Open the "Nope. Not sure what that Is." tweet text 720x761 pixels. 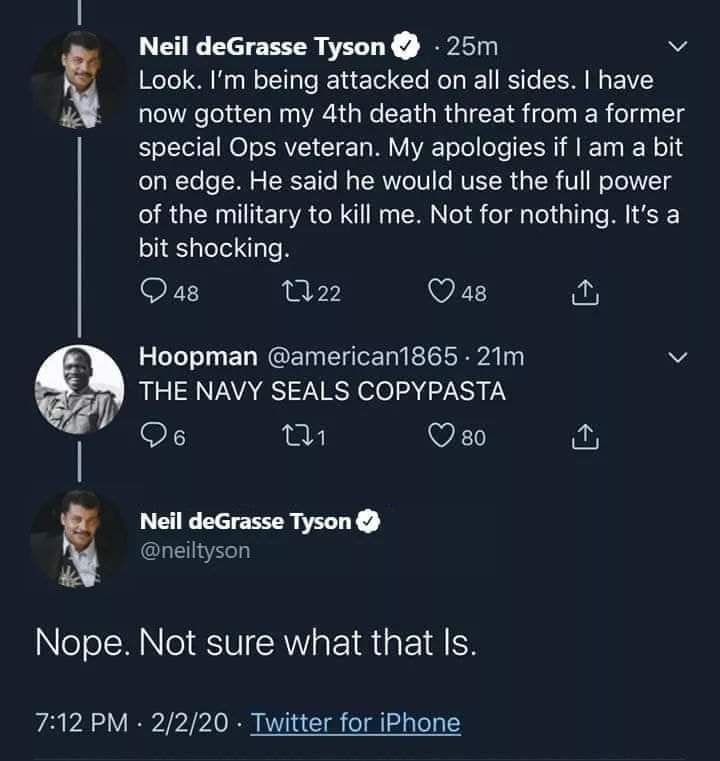256,643
